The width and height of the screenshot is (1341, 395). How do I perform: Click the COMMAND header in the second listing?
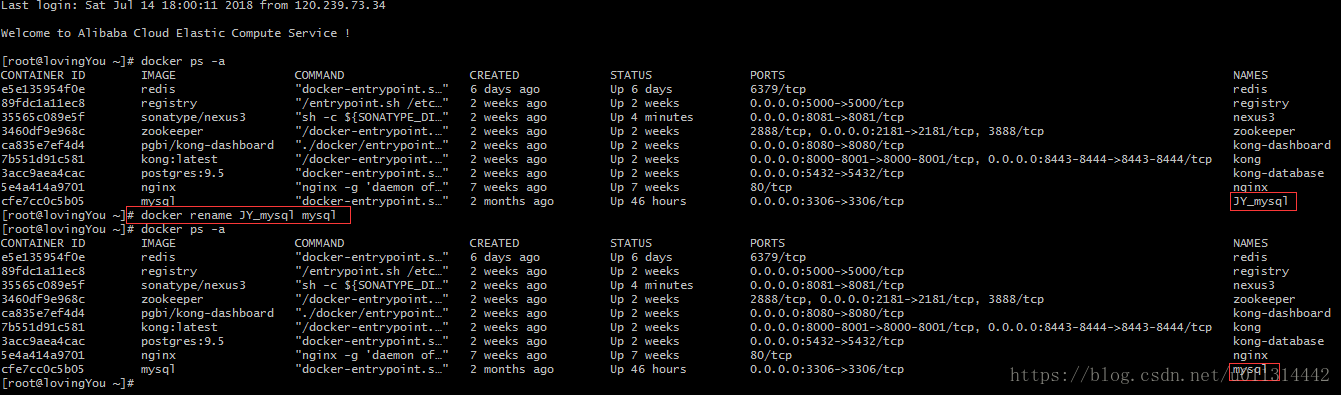319,244
